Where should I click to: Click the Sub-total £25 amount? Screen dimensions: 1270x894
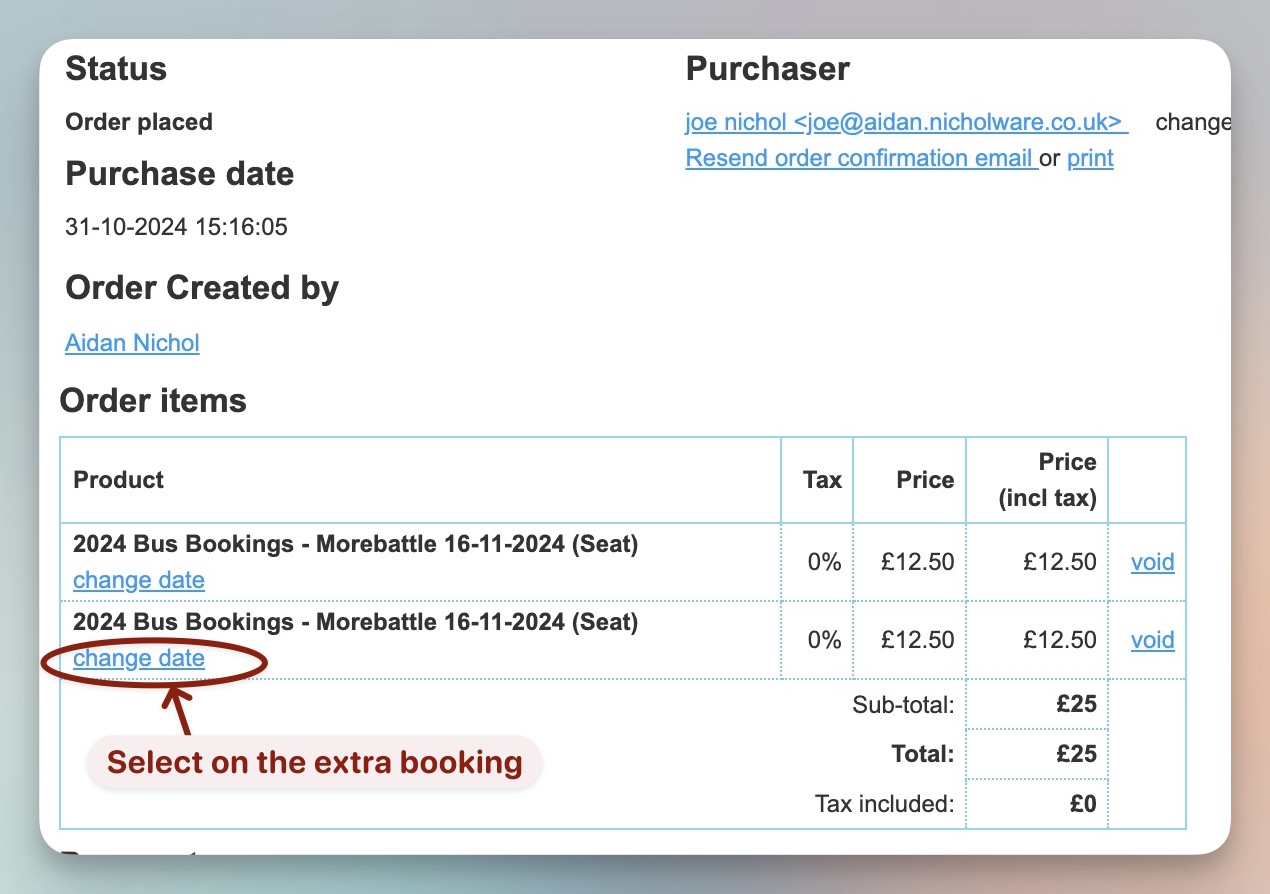pyautogui.click(x=1076, y=704)
